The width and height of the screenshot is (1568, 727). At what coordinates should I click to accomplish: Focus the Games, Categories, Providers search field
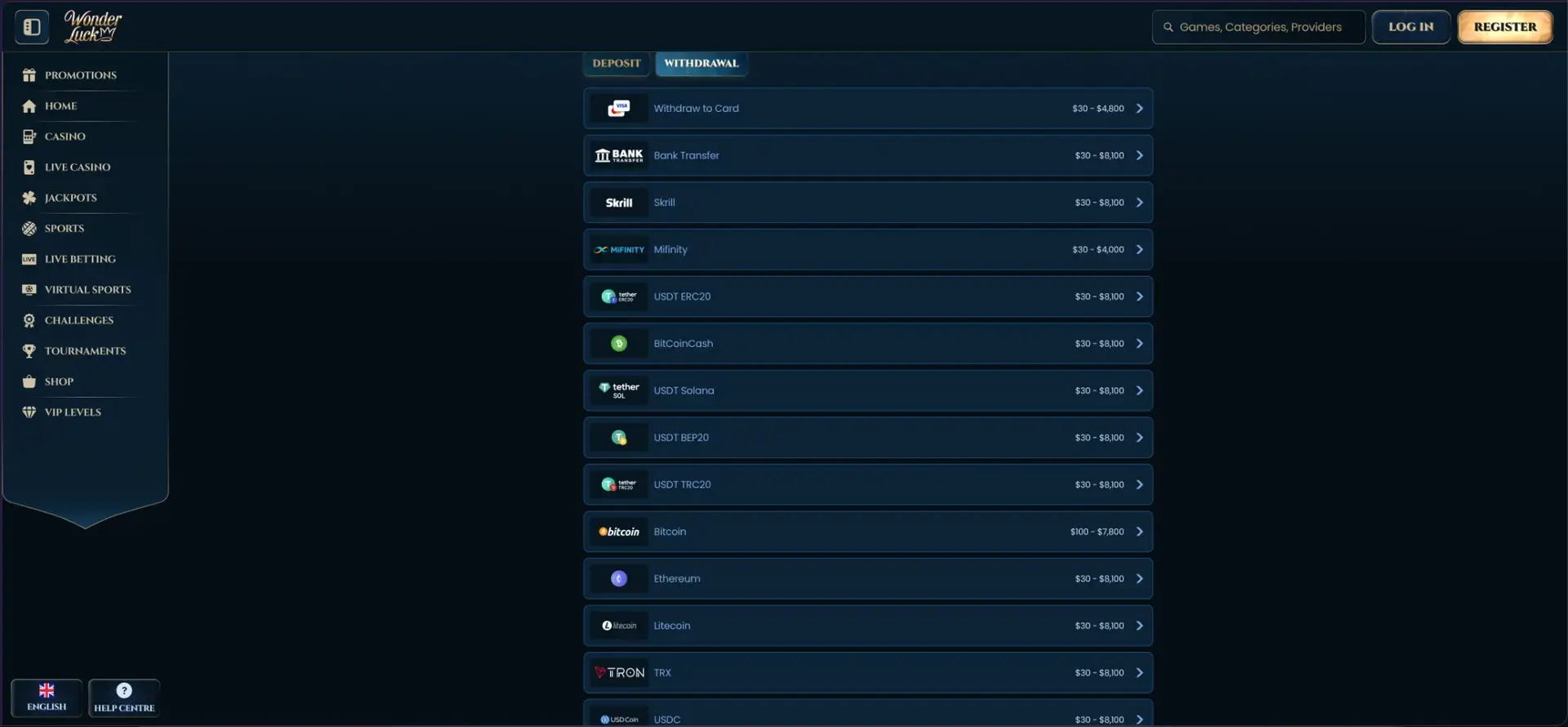(1258, 27)
